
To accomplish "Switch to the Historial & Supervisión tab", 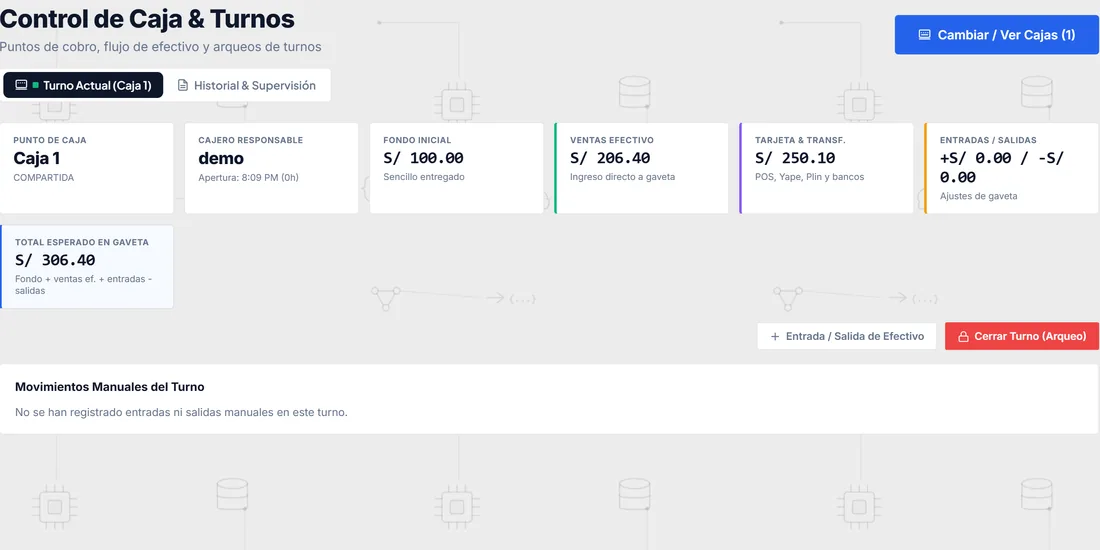I will coord(246,85).
